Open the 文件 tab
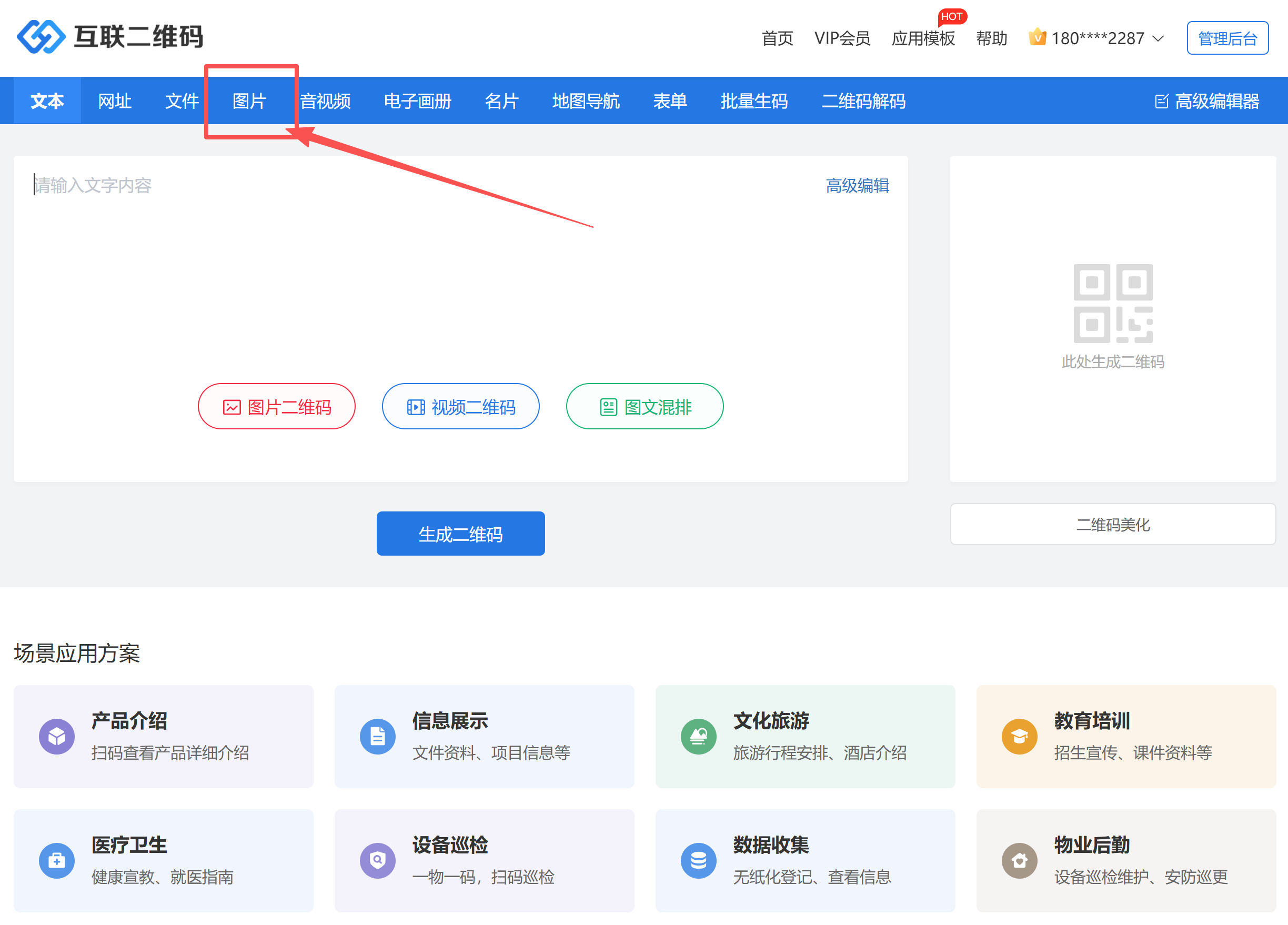The image size is (1288, 925). pyautogui.click(x=182, y=101)
